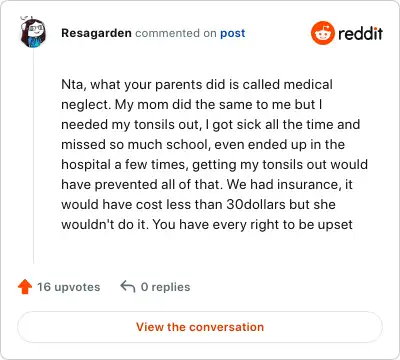Open the Resagarden username profile
Image resolution: width=400 pixels, height=360 pixels.
point(96,33)
